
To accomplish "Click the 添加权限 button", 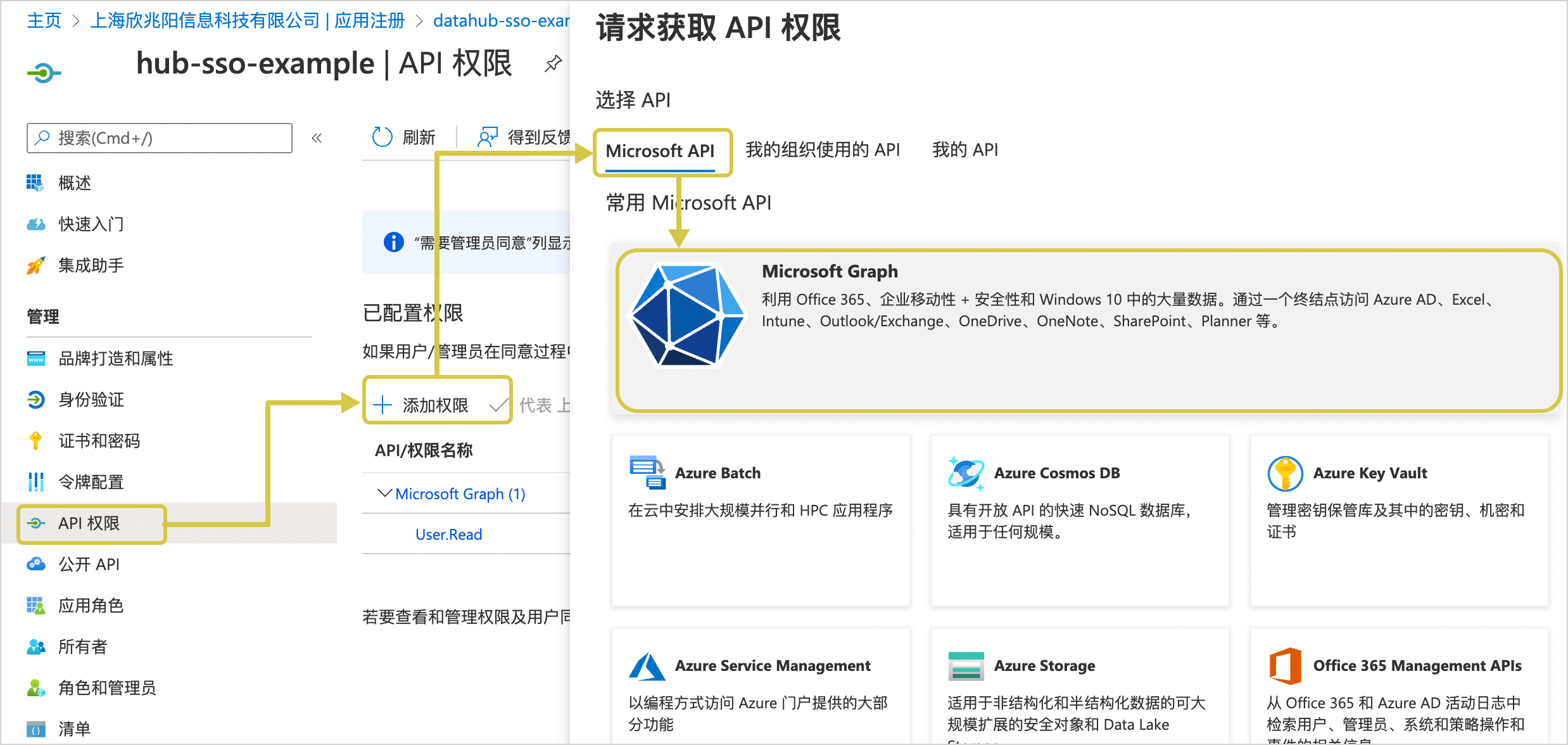I will [420, 405].
